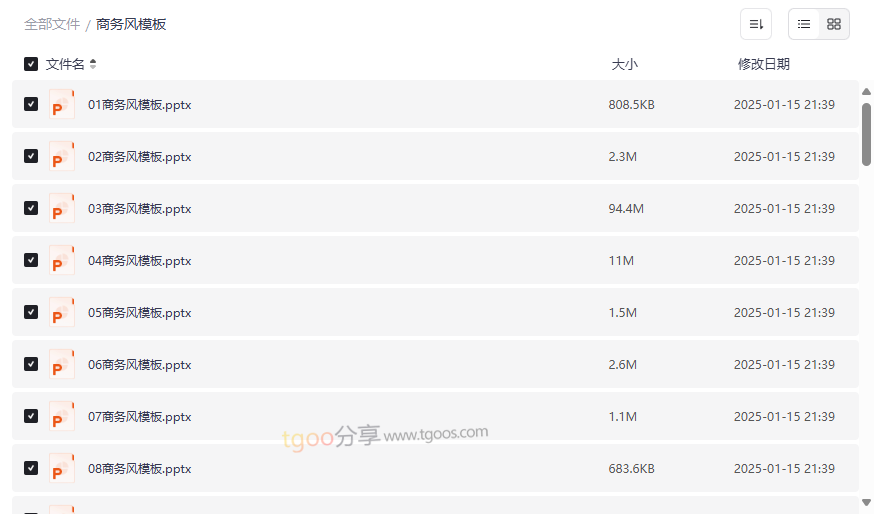This screenshot has height=514, width=874.
Task: Uncheck the 02商务风模板.pptx checkbox
Action: click(x=31, y=157)
